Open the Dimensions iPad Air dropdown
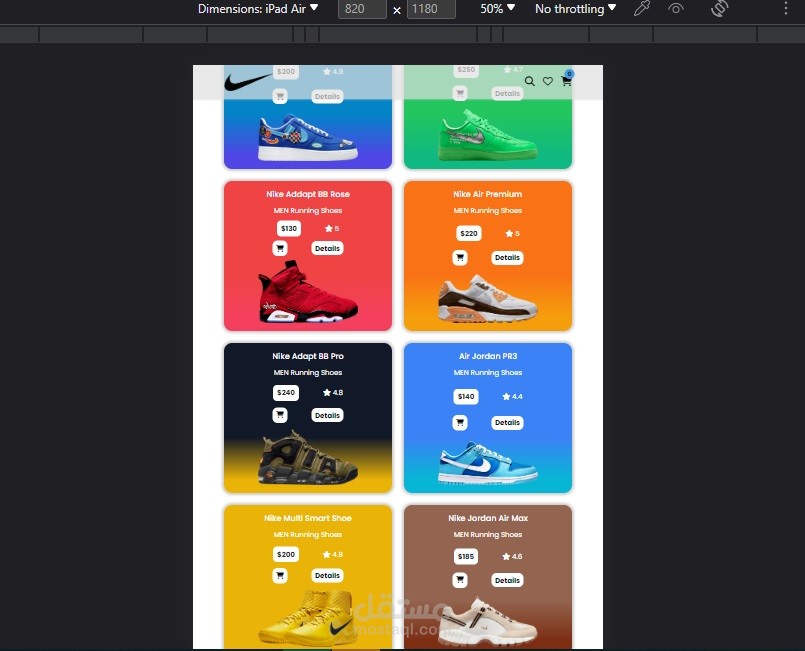Viewport: 805px width, 651px height. pyautogui.click(x=258, y=9)
